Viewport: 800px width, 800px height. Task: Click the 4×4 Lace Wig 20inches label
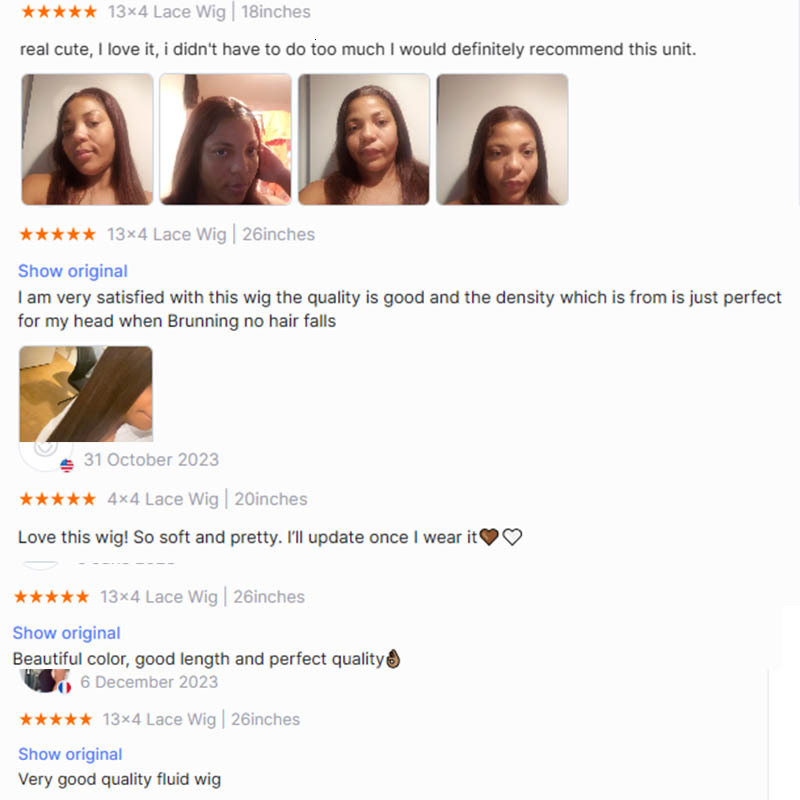[x=207, y=498]
